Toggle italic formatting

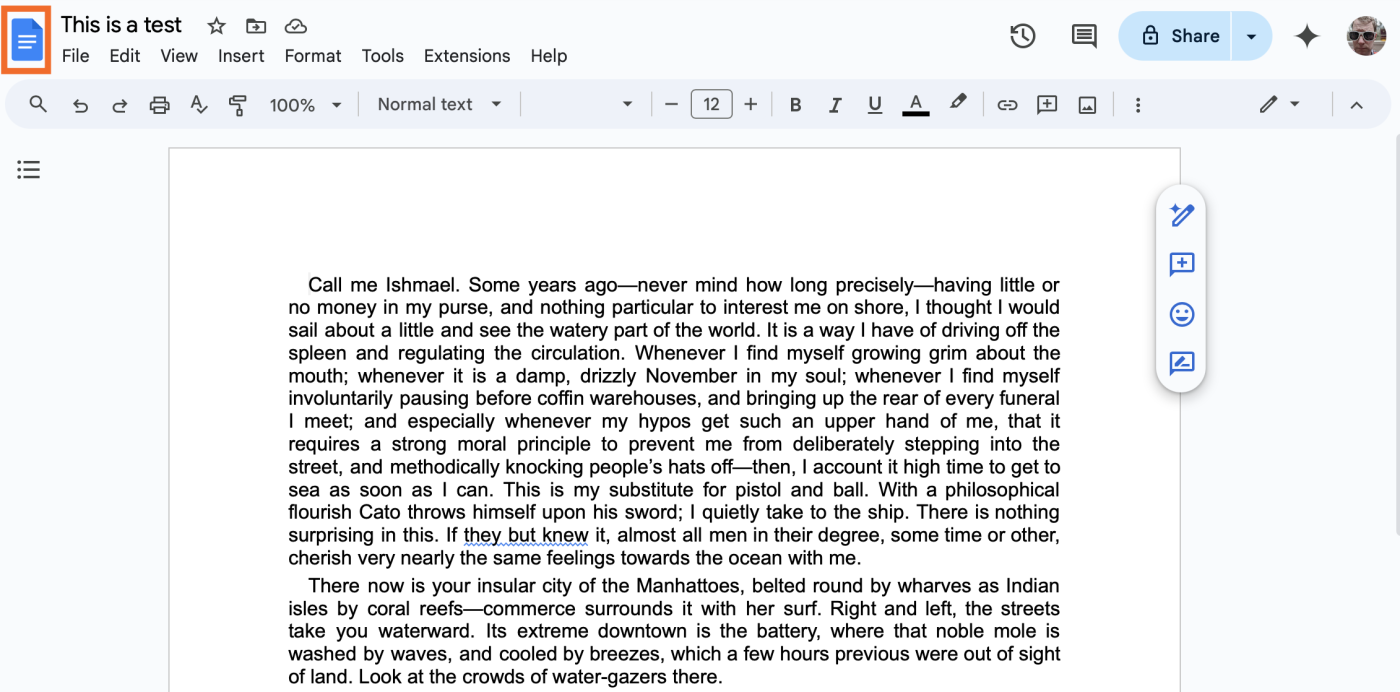835,105
